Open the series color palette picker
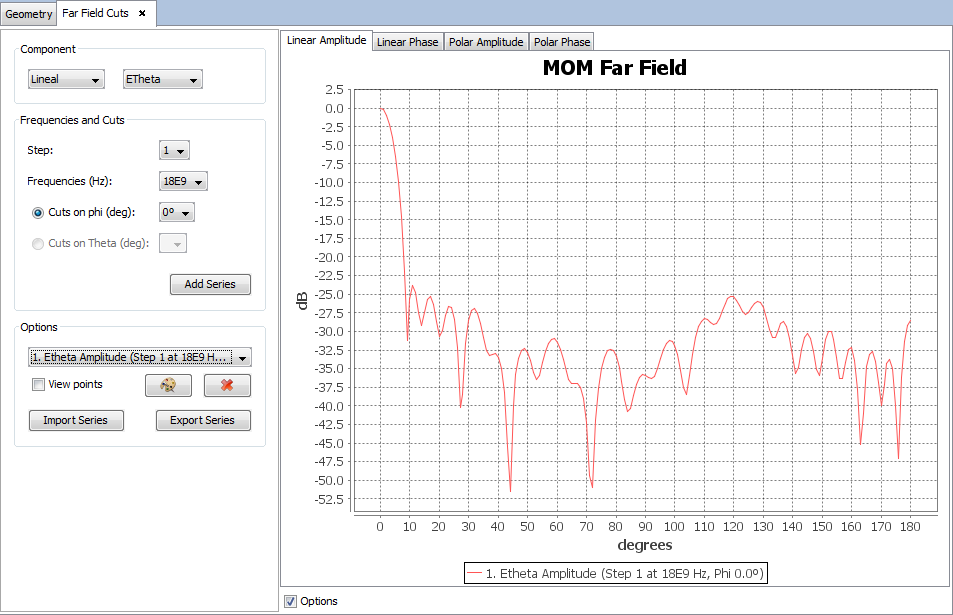953x615 pixels. pyautogui.click(x=168, y=386)
